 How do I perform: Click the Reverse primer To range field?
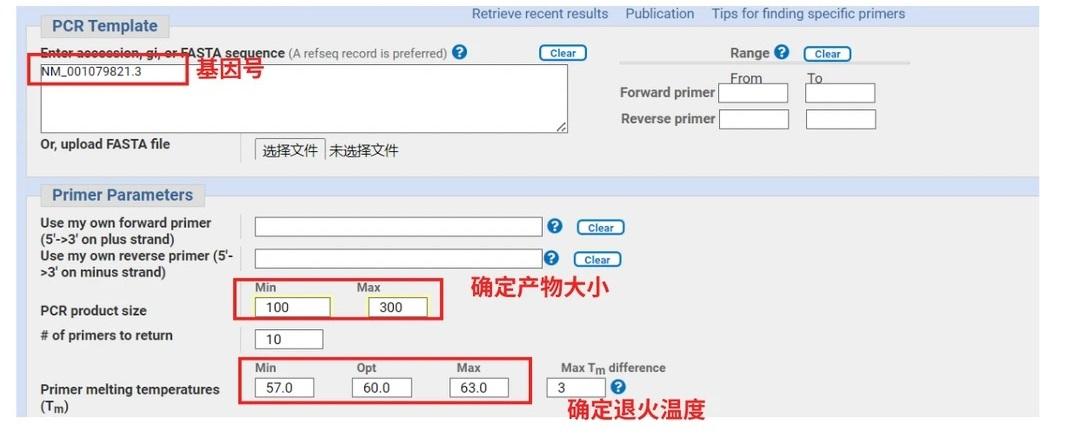(x=840, y=119)
